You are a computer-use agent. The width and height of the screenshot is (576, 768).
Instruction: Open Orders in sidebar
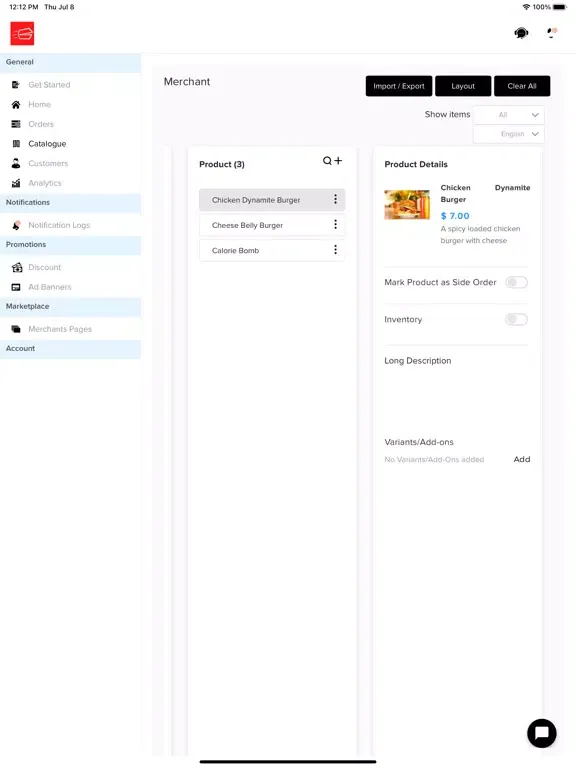coord(41,124)
